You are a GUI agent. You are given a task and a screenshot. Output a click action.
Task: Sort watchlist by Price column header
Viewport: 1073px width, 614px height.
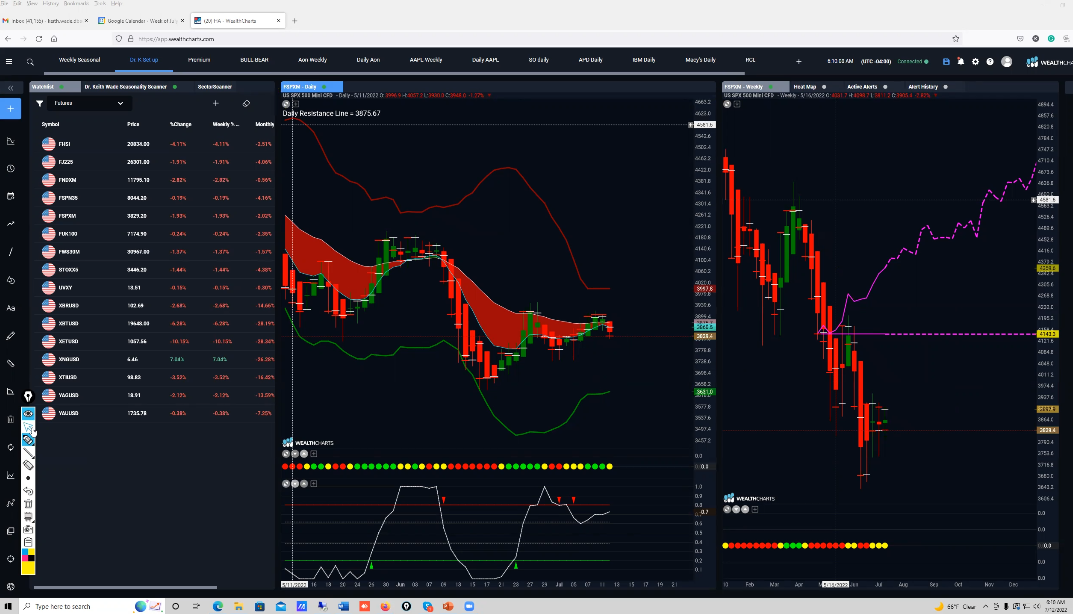point(133,125)
